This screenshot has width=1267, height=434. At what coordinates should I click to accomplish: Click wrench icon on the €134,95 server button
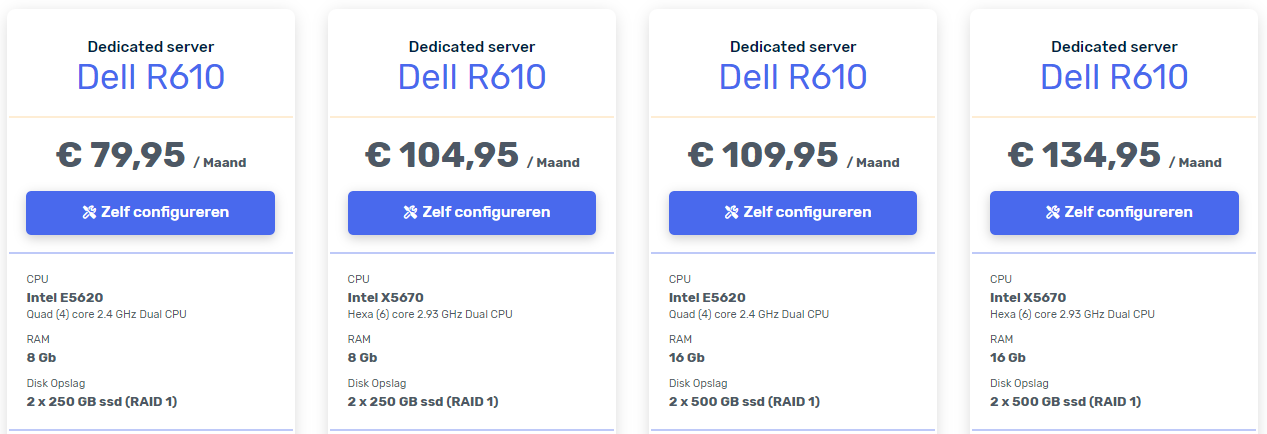click(1052, 212)
